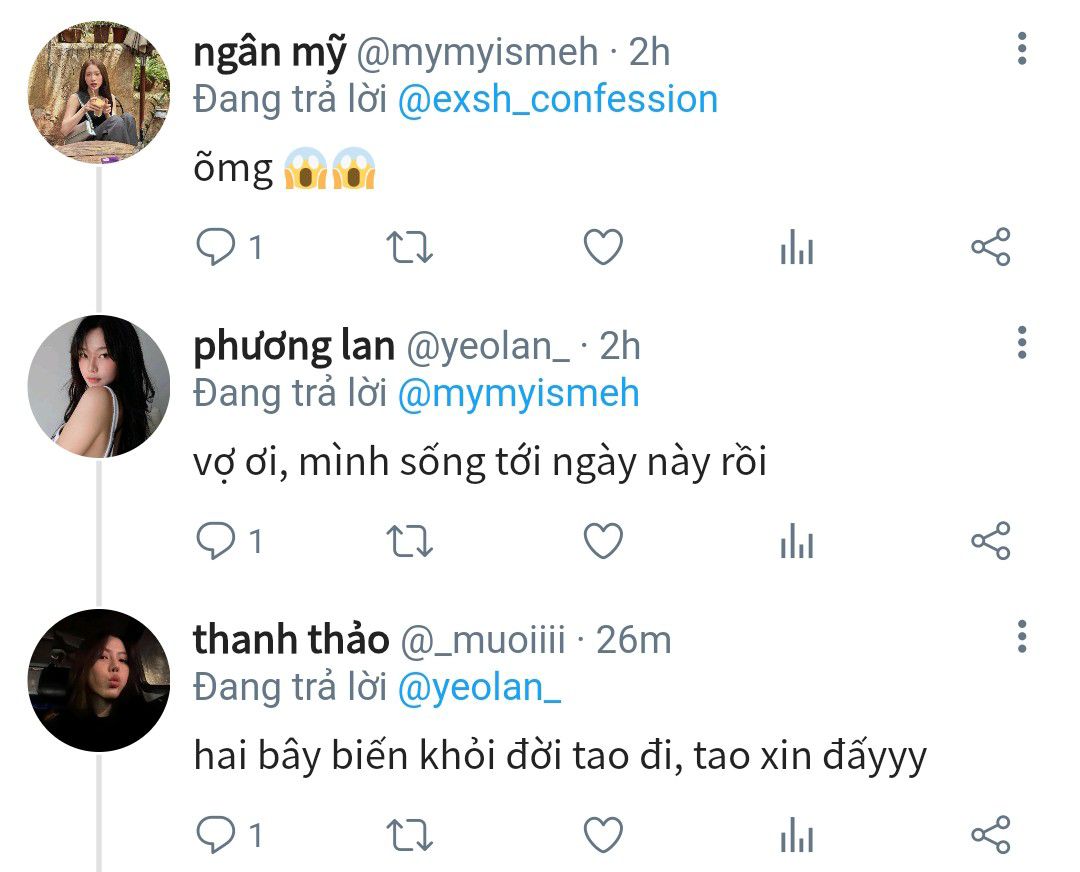Open more options menu for thanh thảo's tweet
The width and height of the screenshot is (1080, 872).
point(1022,637)
